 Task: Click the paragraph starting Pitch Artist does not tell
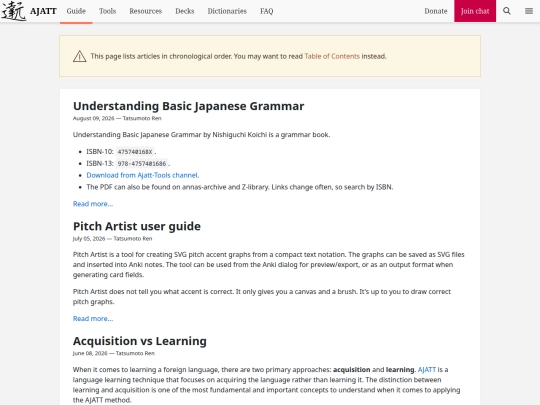pyautogui.click(x=262, y=297)
